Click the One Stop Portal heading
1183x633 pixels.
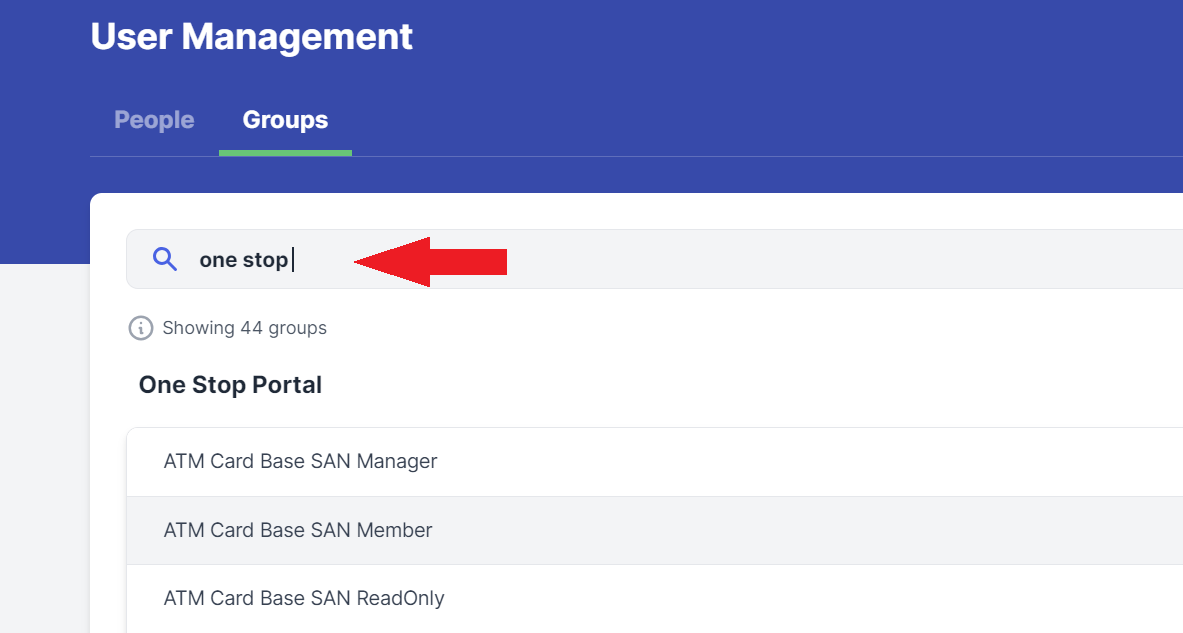click(x=230, y=384)
